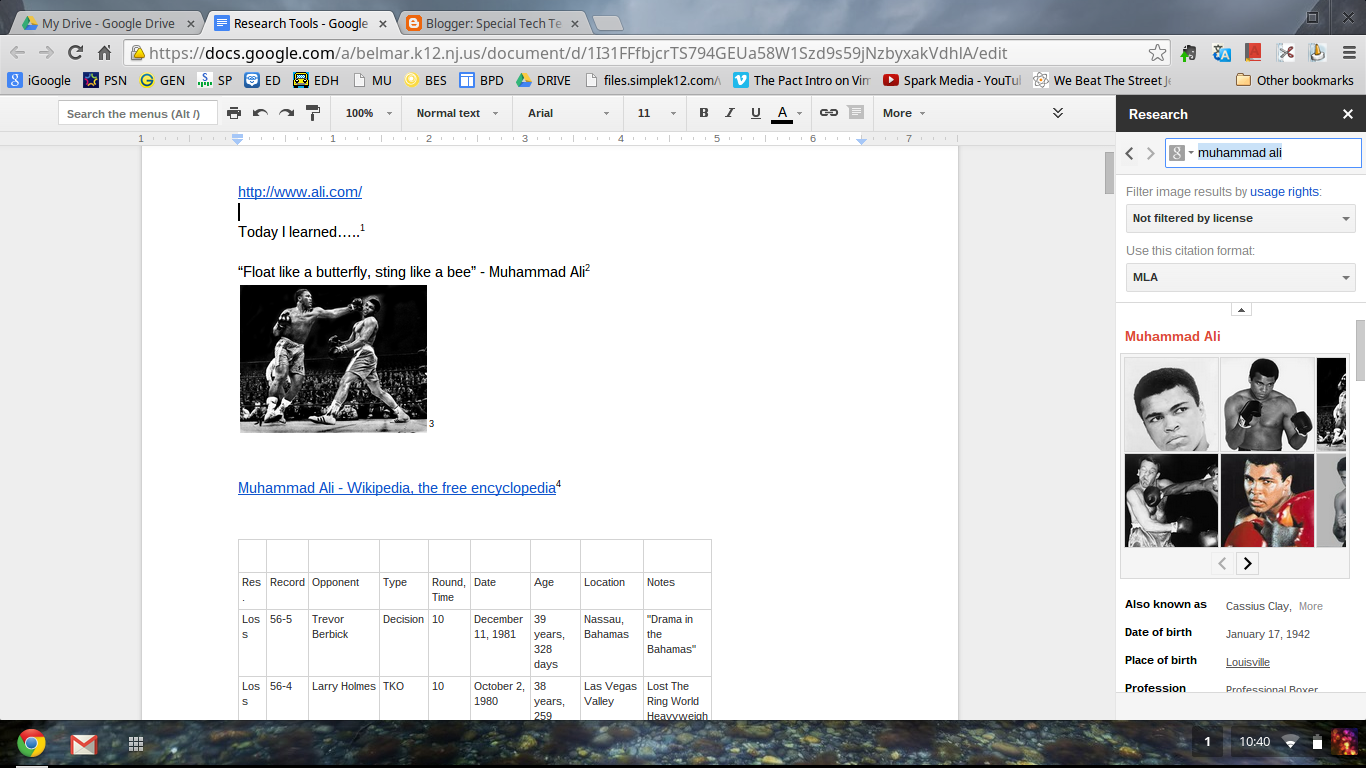The width and height of the screenshot is (1366, 768).
Task: Toggle bold formatting
Action: click(704, 113)
